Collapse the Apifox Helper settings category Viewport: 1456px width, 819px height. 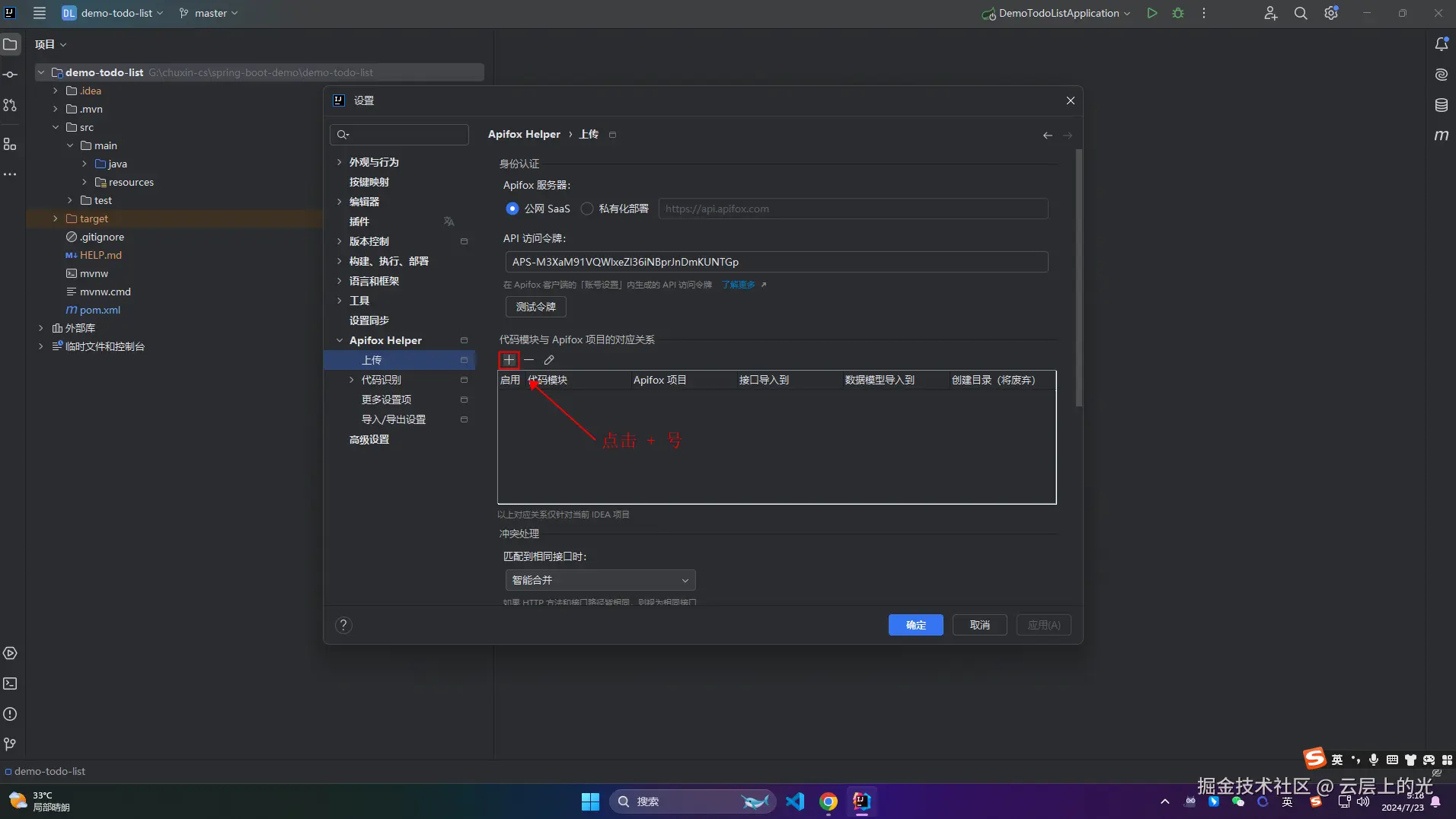[x=339, y=340]
